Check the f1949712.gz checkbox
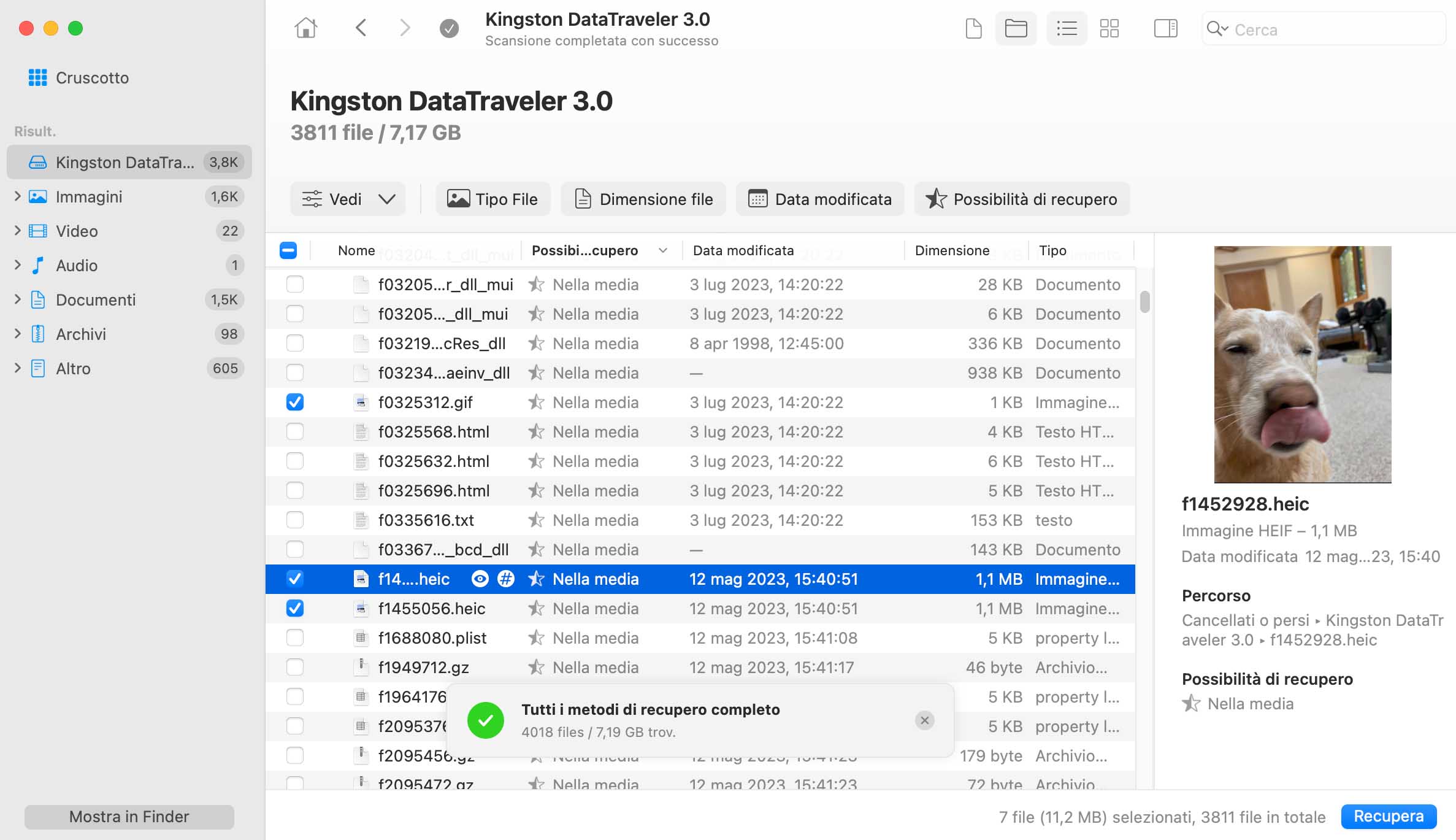Screen dimensions: 1456x840 pos(295,668)
